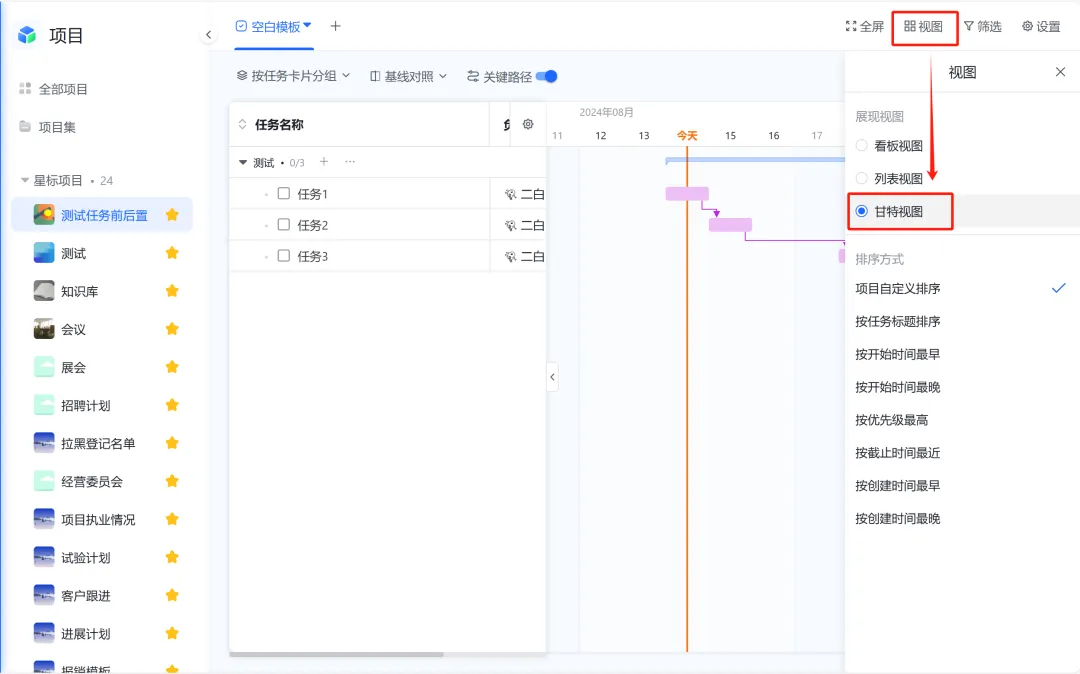Toggle star for 客户跟进
The image size is (1080, 674).
point(172,595)
